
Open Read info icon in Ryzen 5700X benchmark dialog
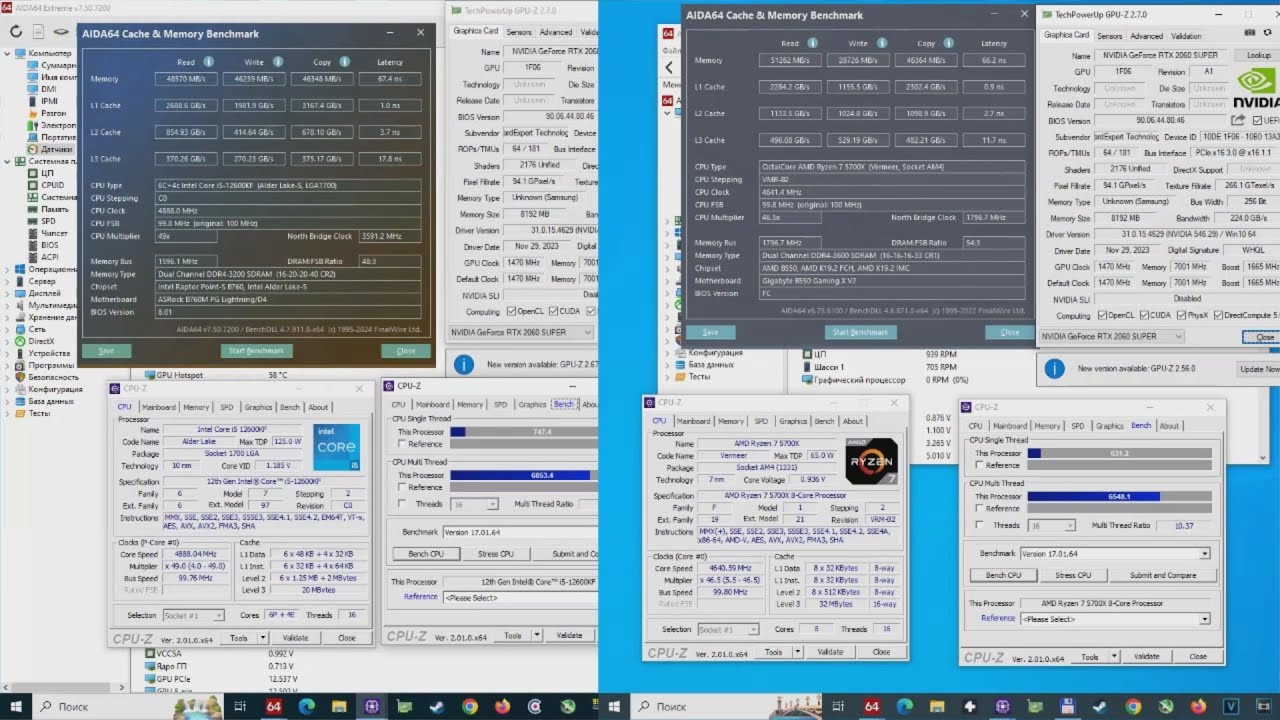pyautogui.click(x=812, y=43)
